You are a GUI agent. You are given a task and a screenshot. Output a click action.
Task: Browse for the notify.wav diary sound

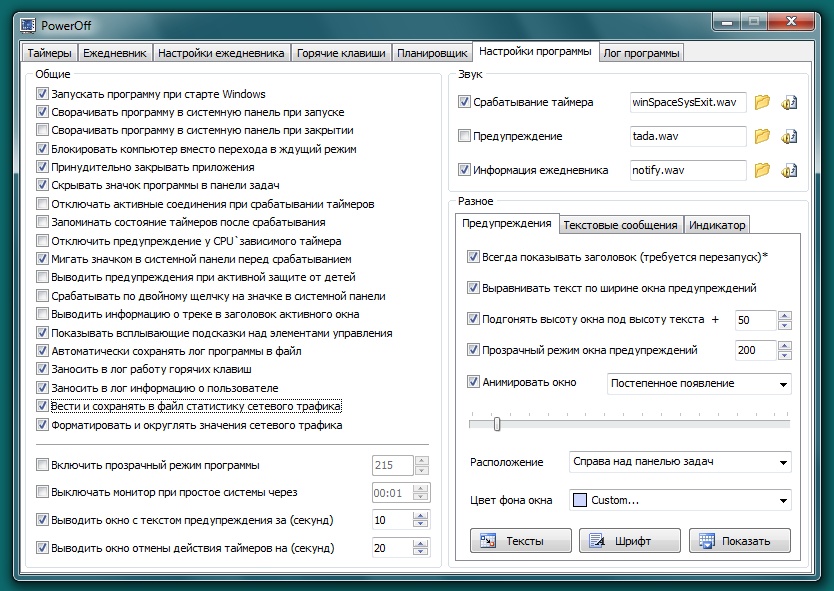click(x=762, y=170)
